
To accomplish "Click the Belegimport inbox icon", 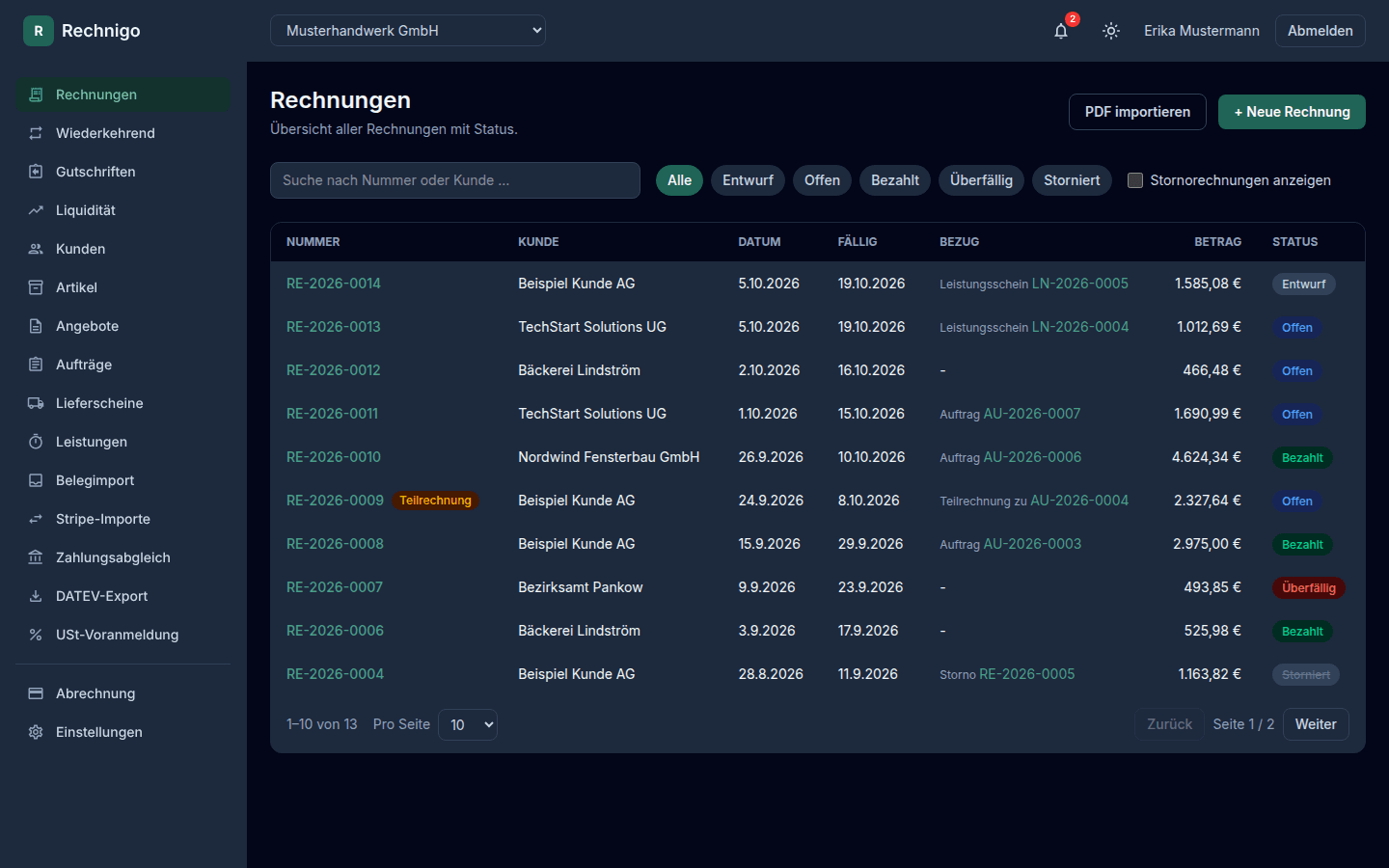I will point(36,480).
